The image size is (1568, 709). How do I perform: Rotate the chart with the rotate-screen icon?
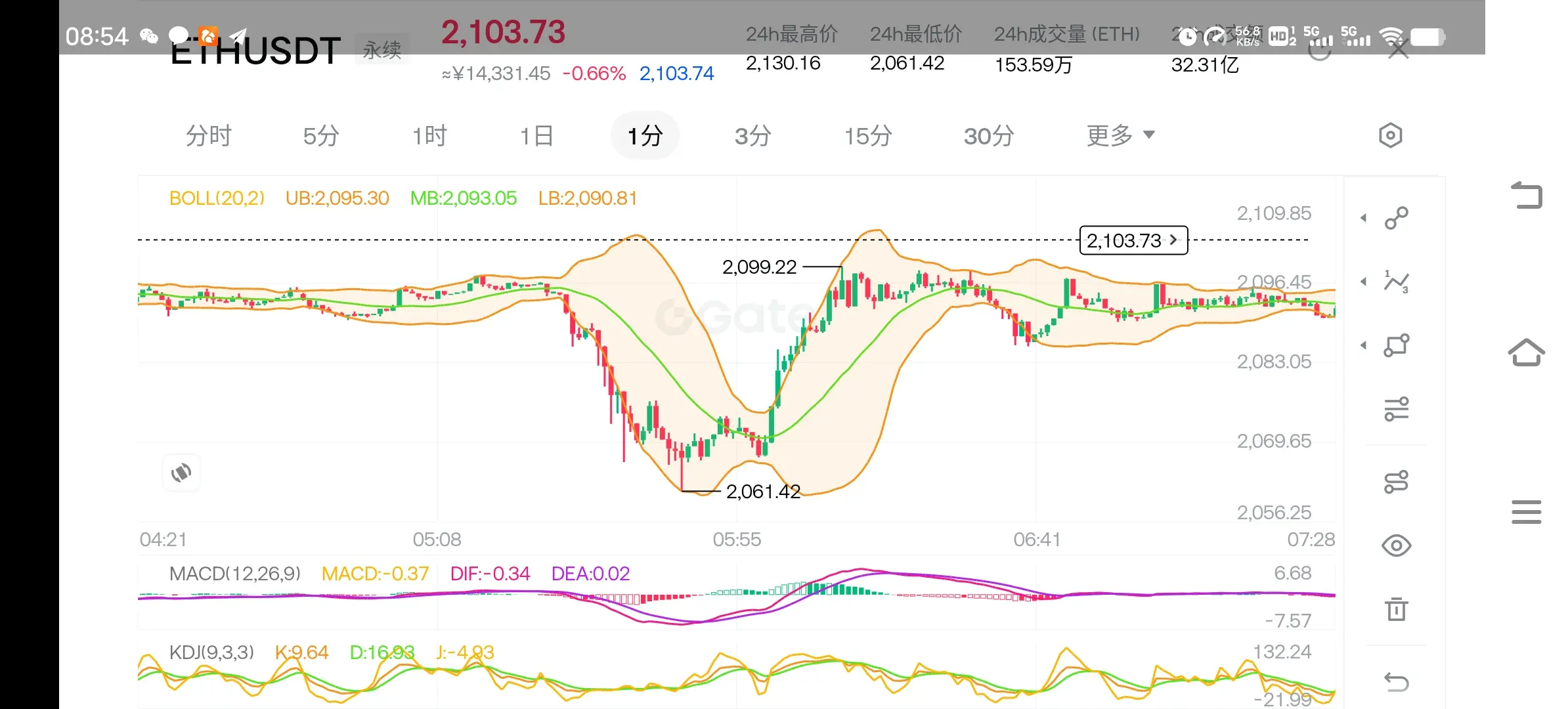[x=181, y=473]
